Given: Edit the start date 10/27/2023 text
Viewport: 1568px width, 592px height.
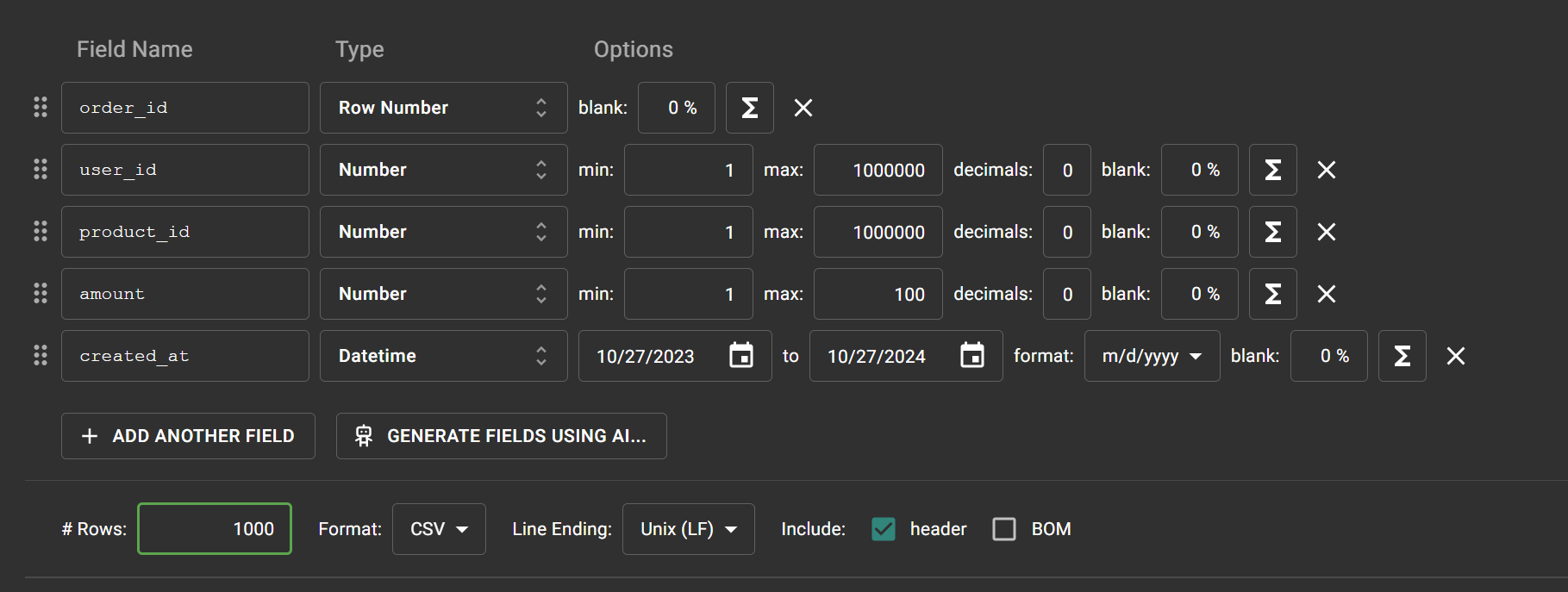Looking at the screenshot, I should (x=646, y=356).
